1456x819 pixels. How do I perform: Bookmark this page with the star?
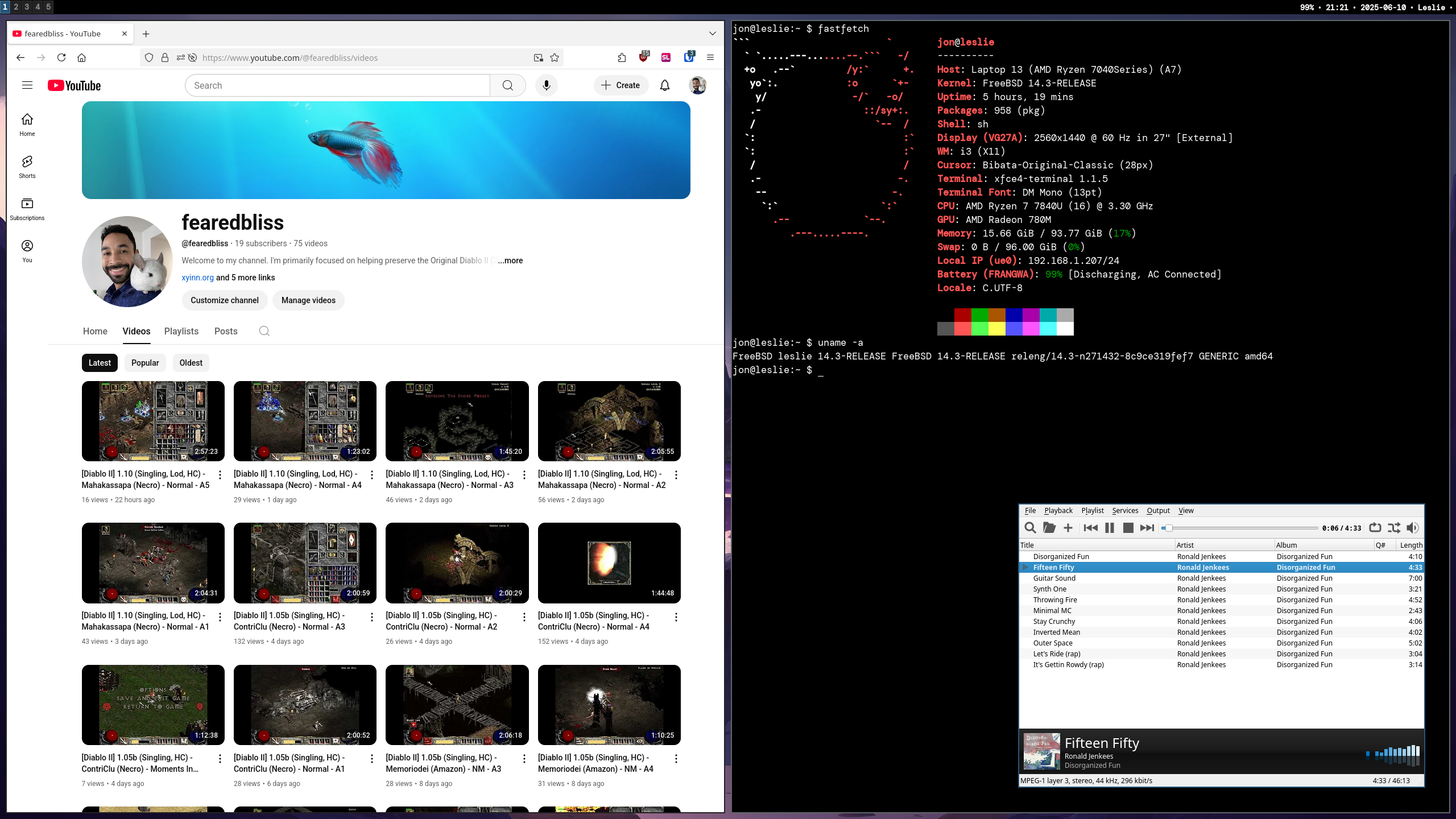555,57
